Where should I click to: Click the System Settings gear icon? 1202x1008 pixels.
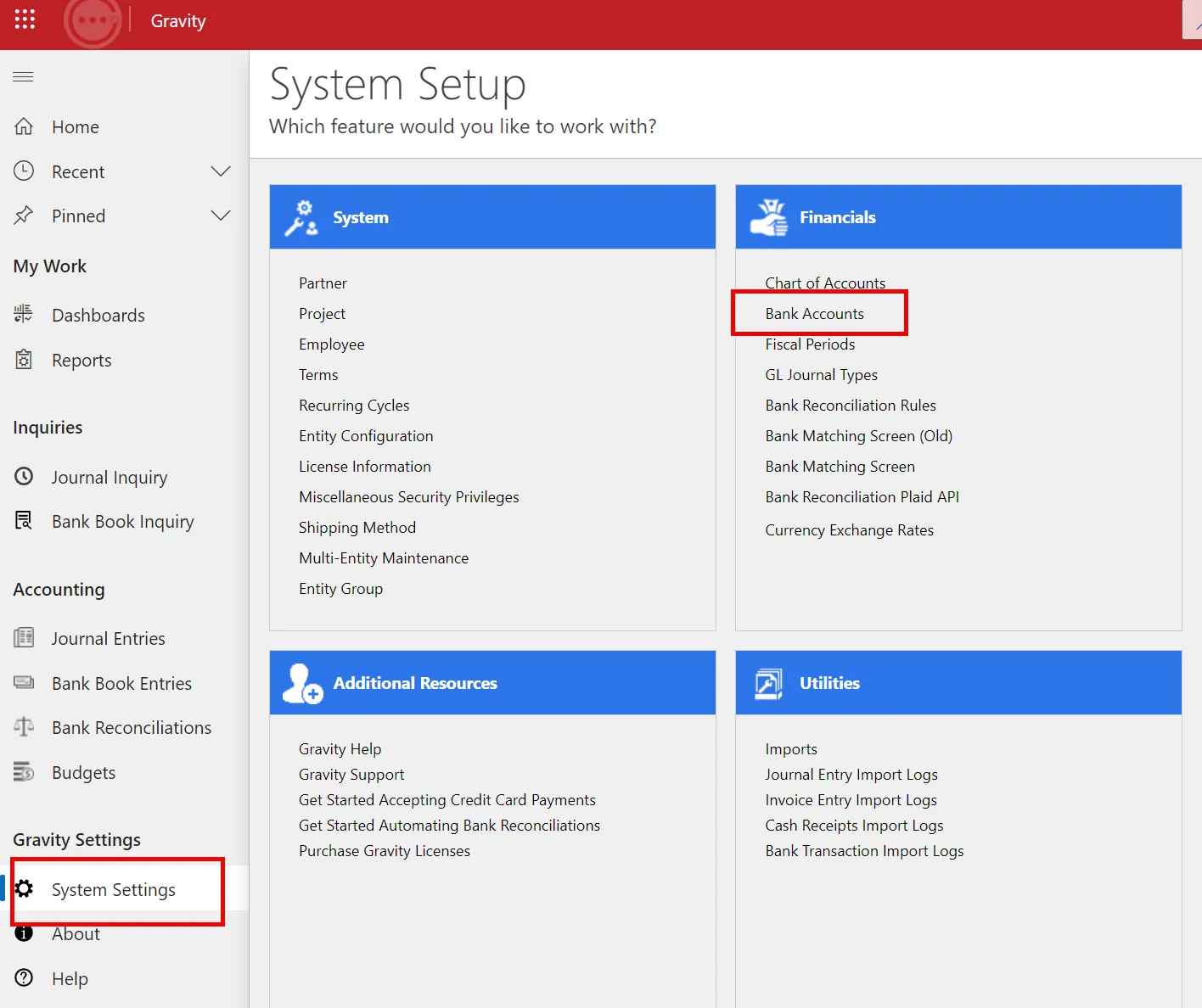pyautogui.click(x=24, y=888)
